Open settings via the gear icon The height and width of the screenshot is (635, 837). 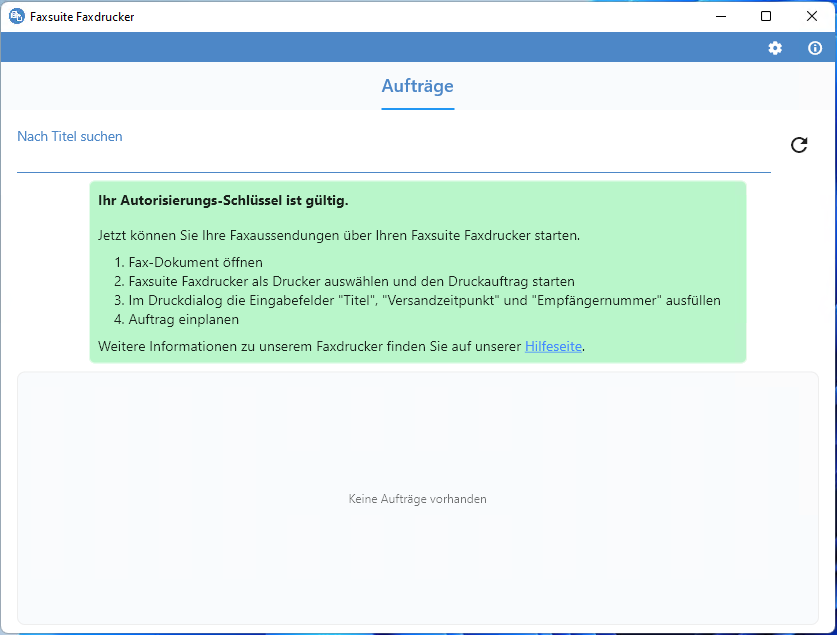click(x=775, y=48)
